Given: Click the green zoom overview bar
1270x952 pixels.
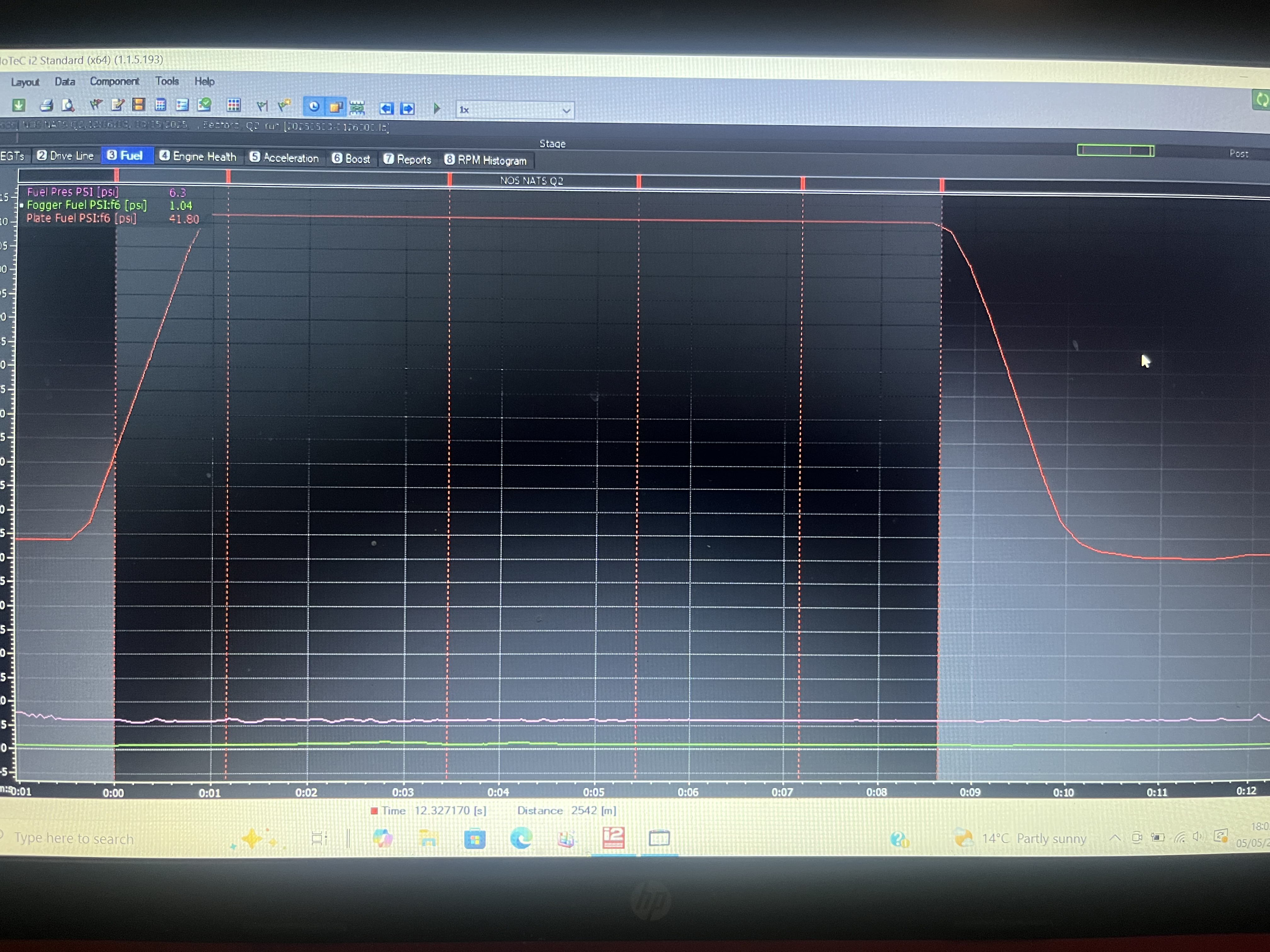Looking at the screenshot, I should pos(1116,150).
